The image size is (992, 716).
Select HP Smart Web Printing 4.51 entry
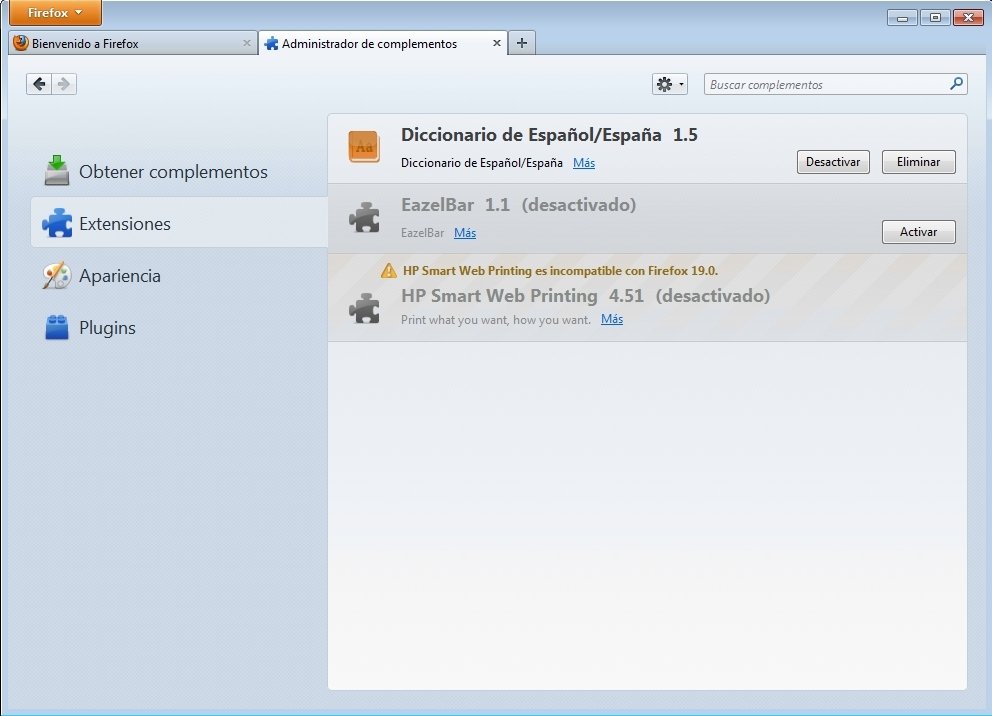tap(647, 298)
